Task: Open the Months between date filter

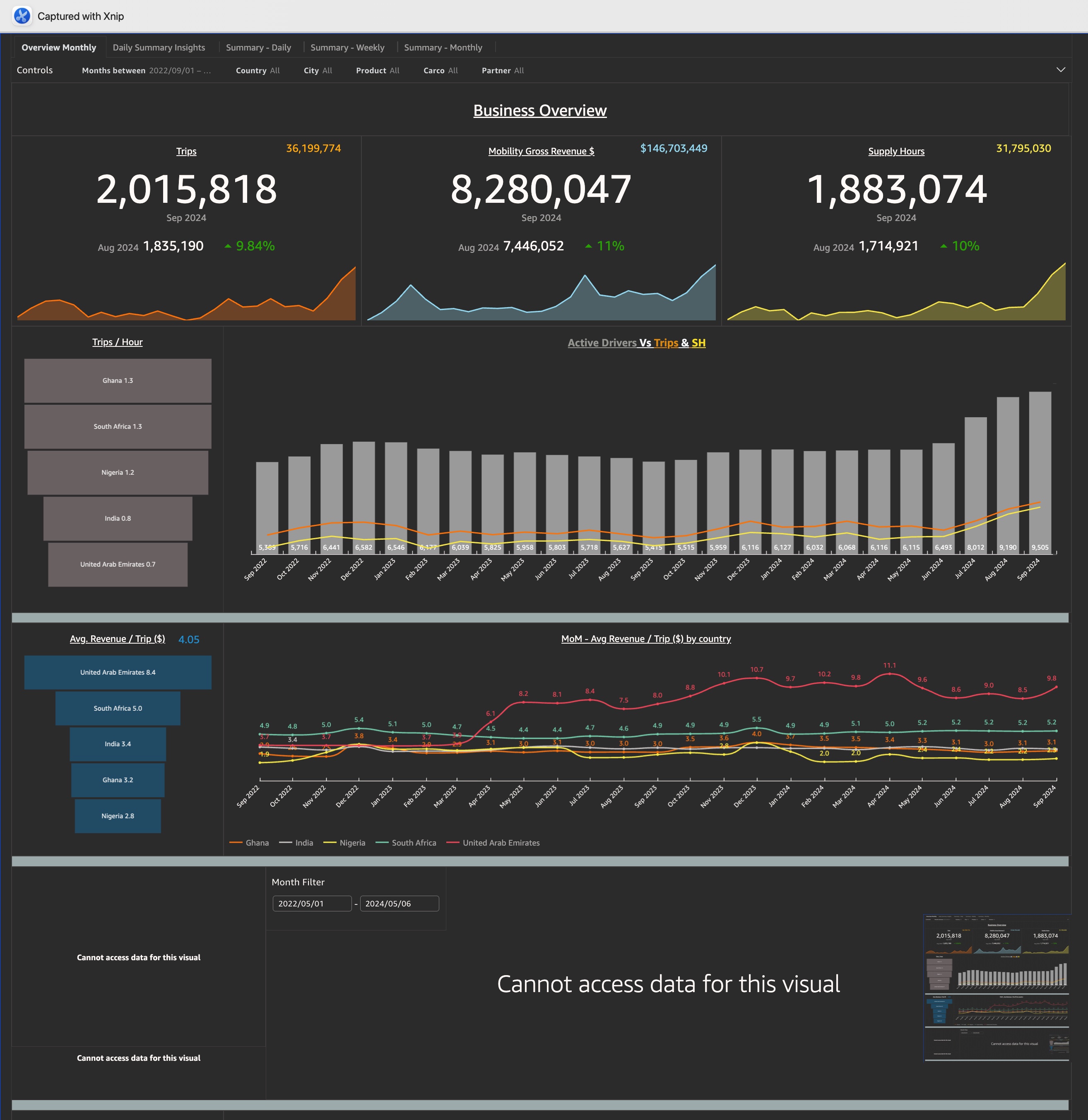Action: (146, 70)
